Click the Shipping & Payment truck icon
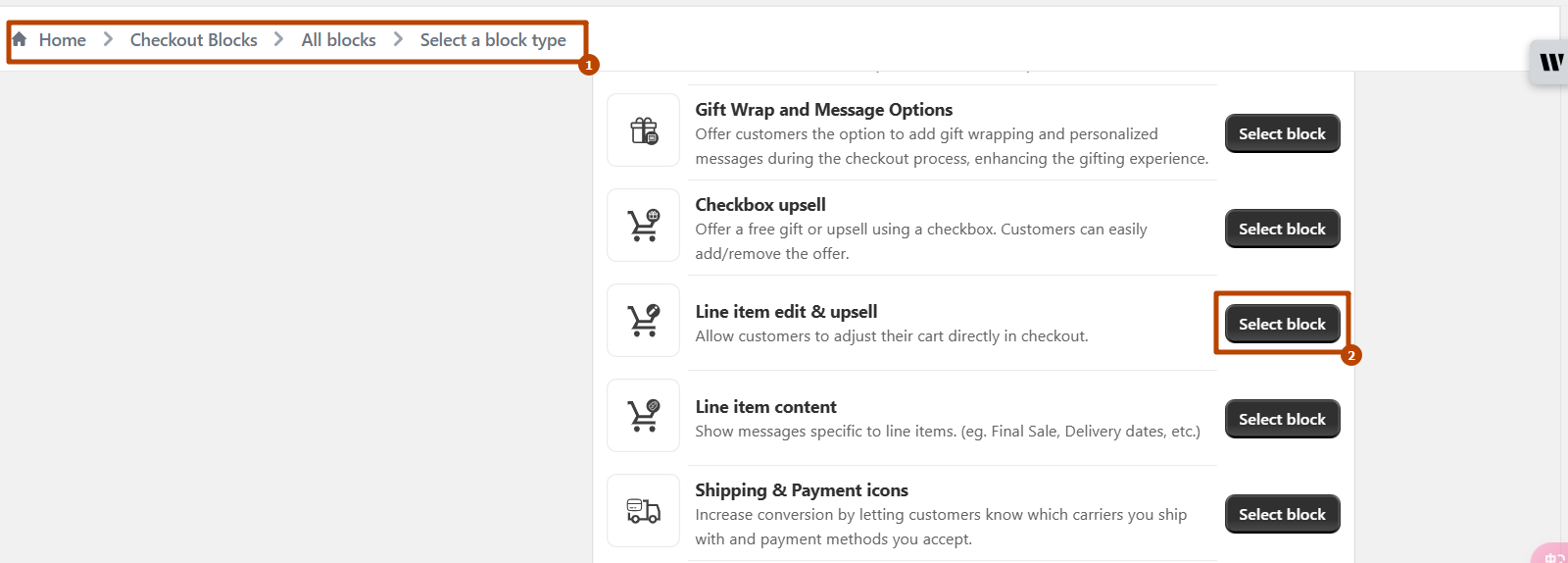Viewport: 1568px width, 563px height. [x=644, y=511]
